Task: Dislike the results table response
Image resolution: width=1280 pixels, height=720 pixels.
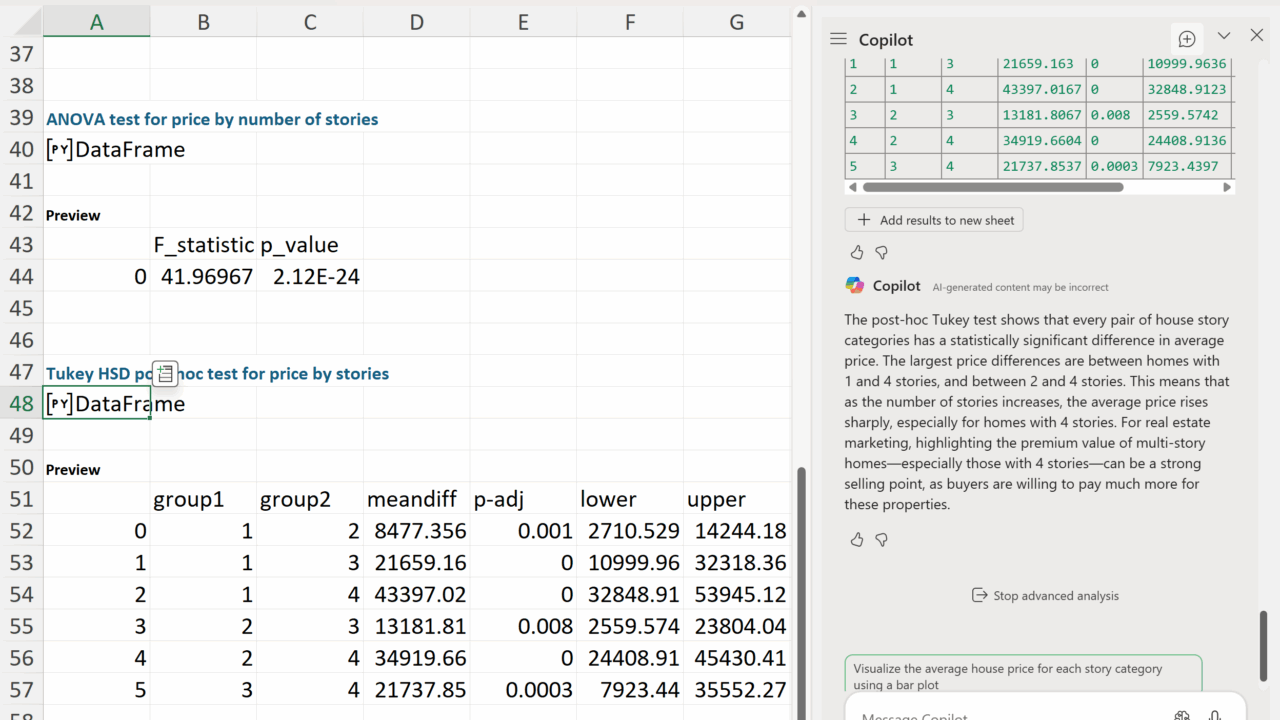Action: click(x=881, y=253)
